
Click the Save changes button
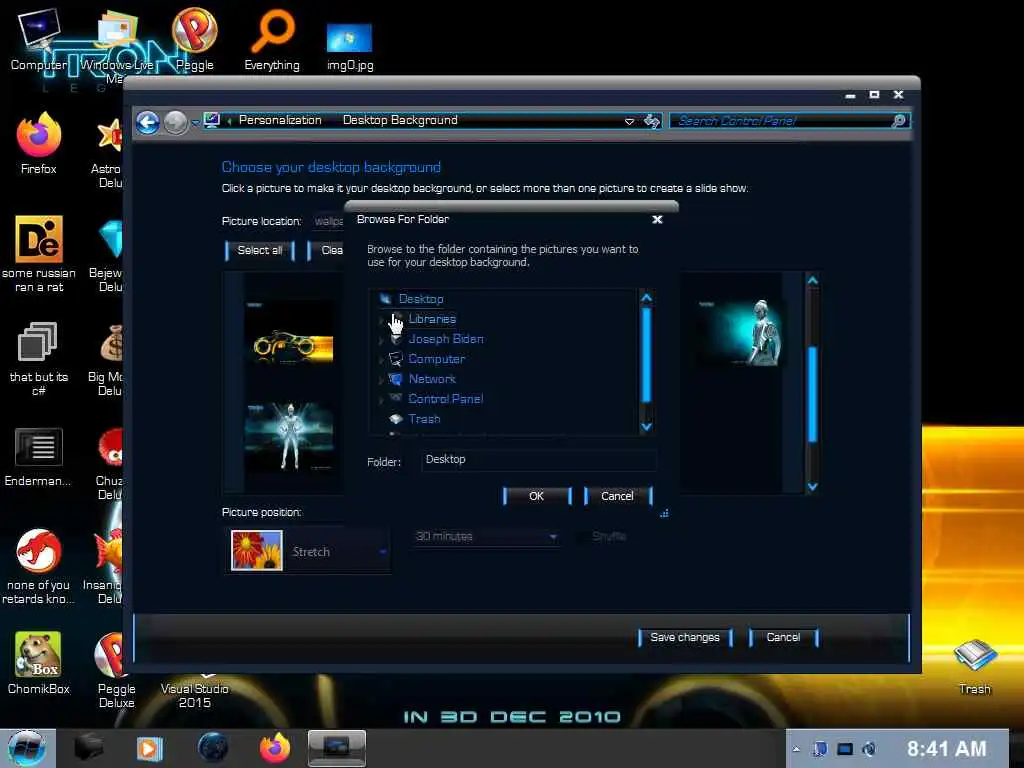tap(685, 637)
